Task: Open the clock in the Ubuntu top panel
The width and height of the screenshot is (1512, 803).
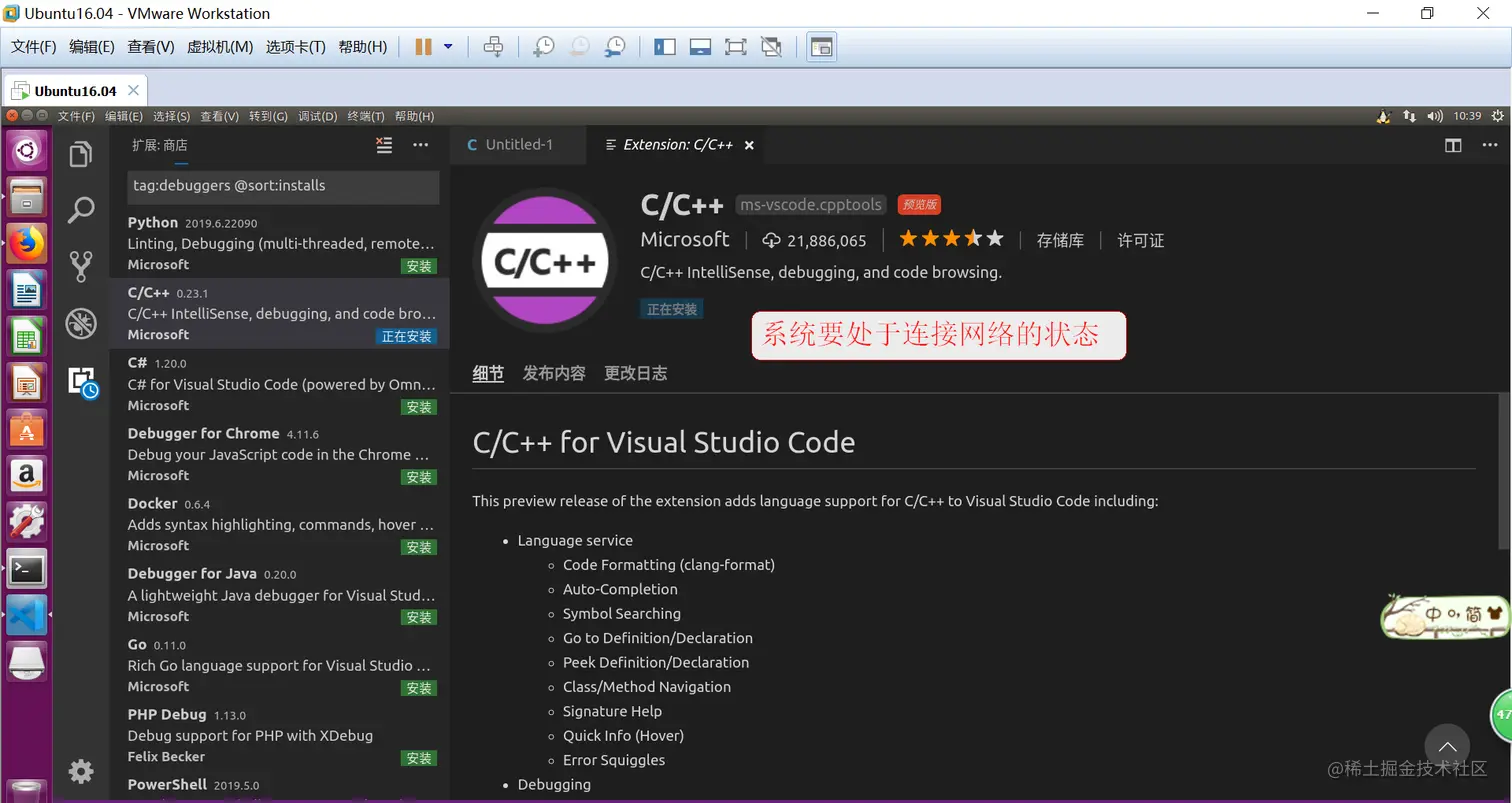Action: click(x=1467, y=116)
